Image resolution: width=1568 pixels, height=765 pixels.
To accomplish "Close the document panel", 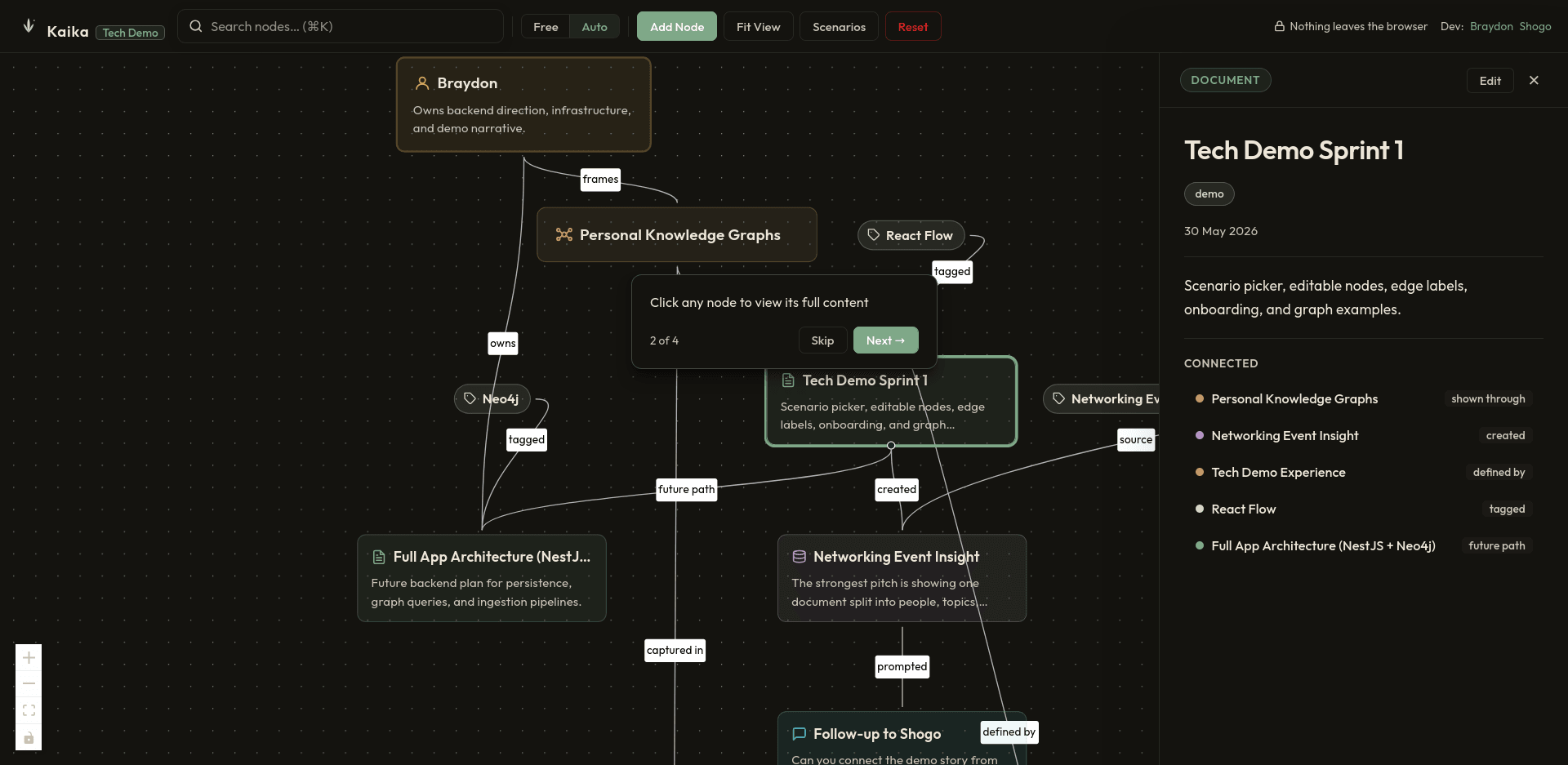I will pyautogui.click(x=1534, y=80).
